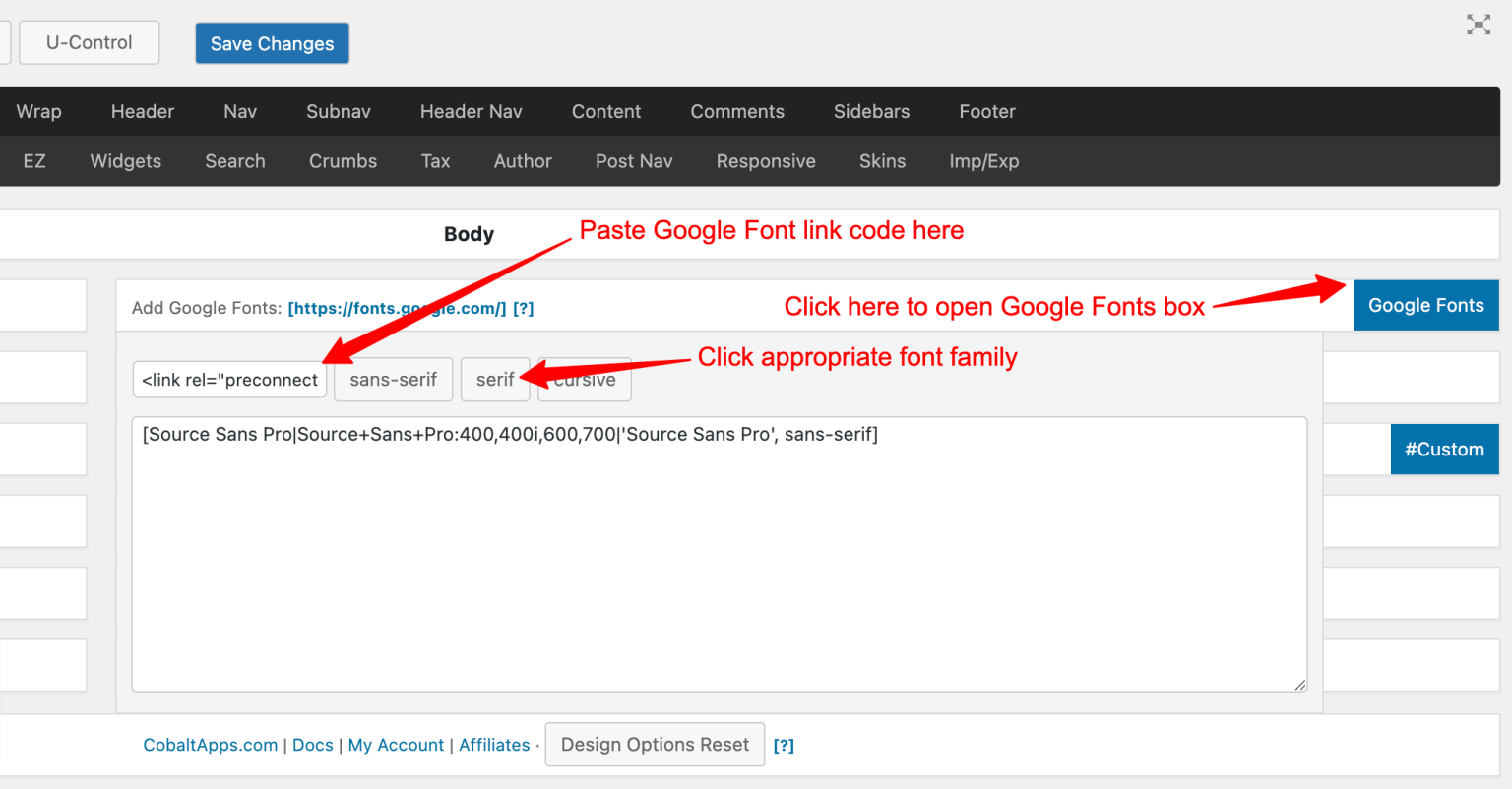1512x789 pixels.
Task: Click the Google Fonts button
Action: point(1425,305)
